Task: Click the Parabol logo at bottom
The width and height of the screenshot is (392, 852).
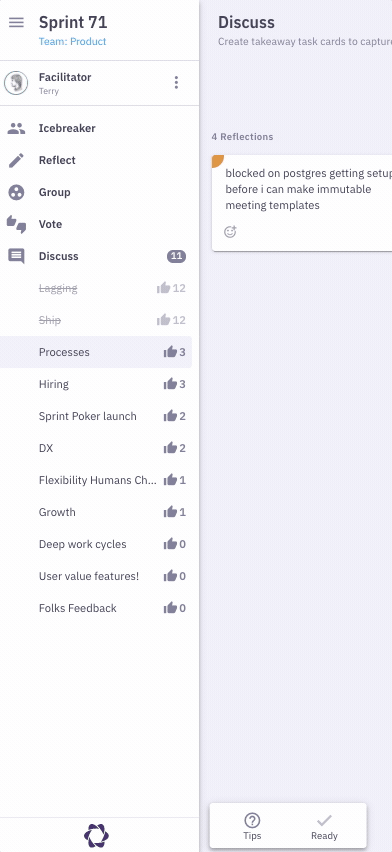Action: point(96,835)
